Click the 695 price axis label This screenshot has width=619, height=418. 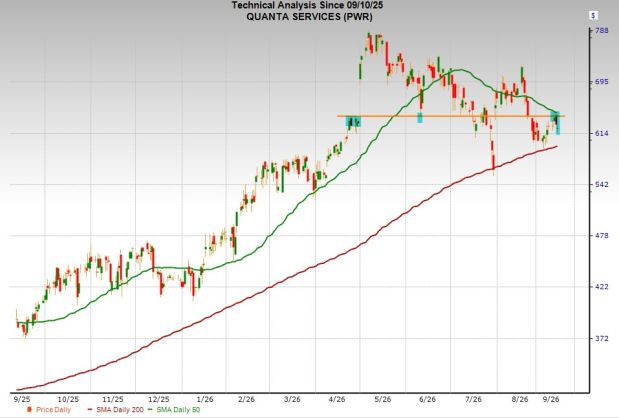[604, 81]
